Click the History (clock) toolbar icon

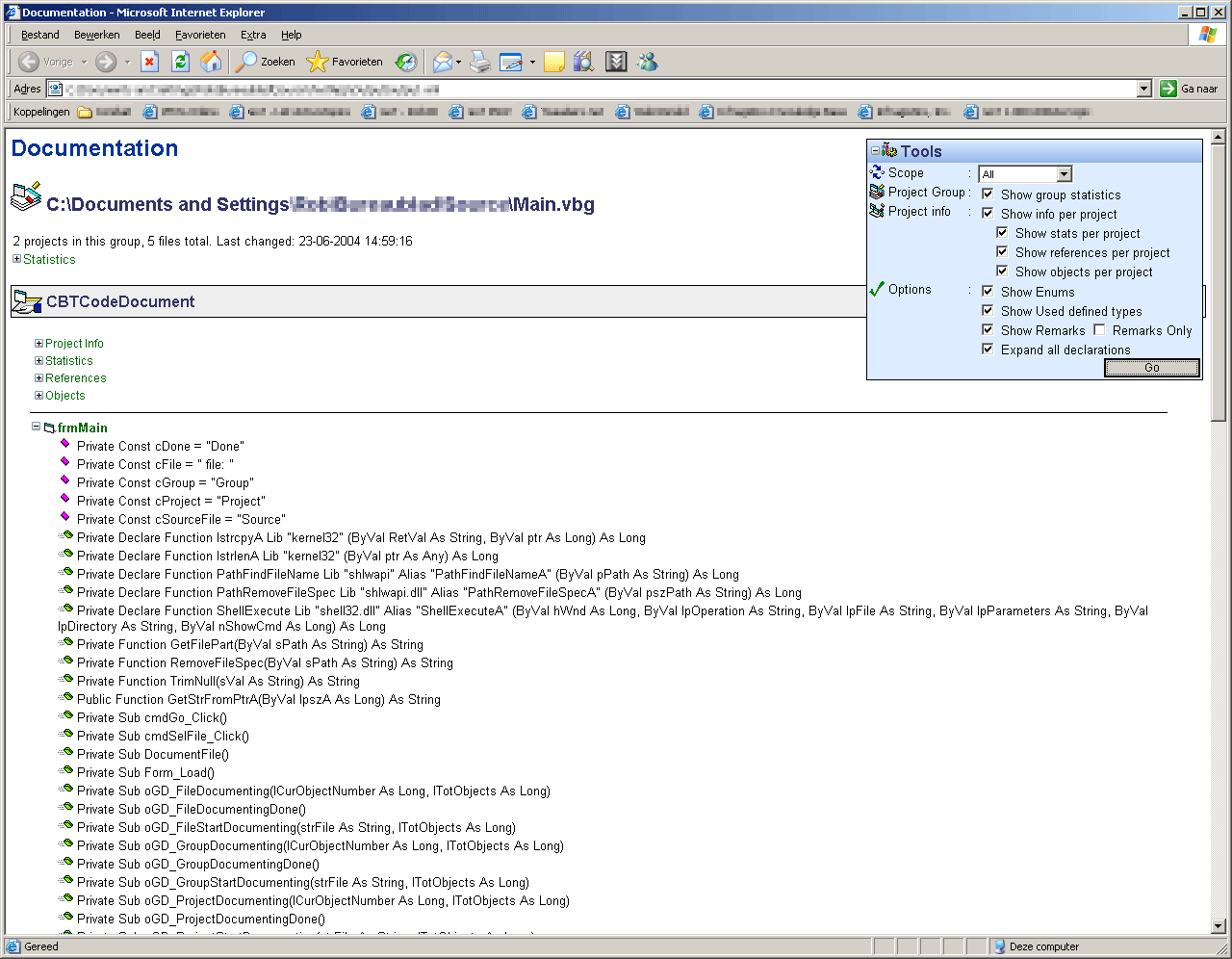(407, 62)
